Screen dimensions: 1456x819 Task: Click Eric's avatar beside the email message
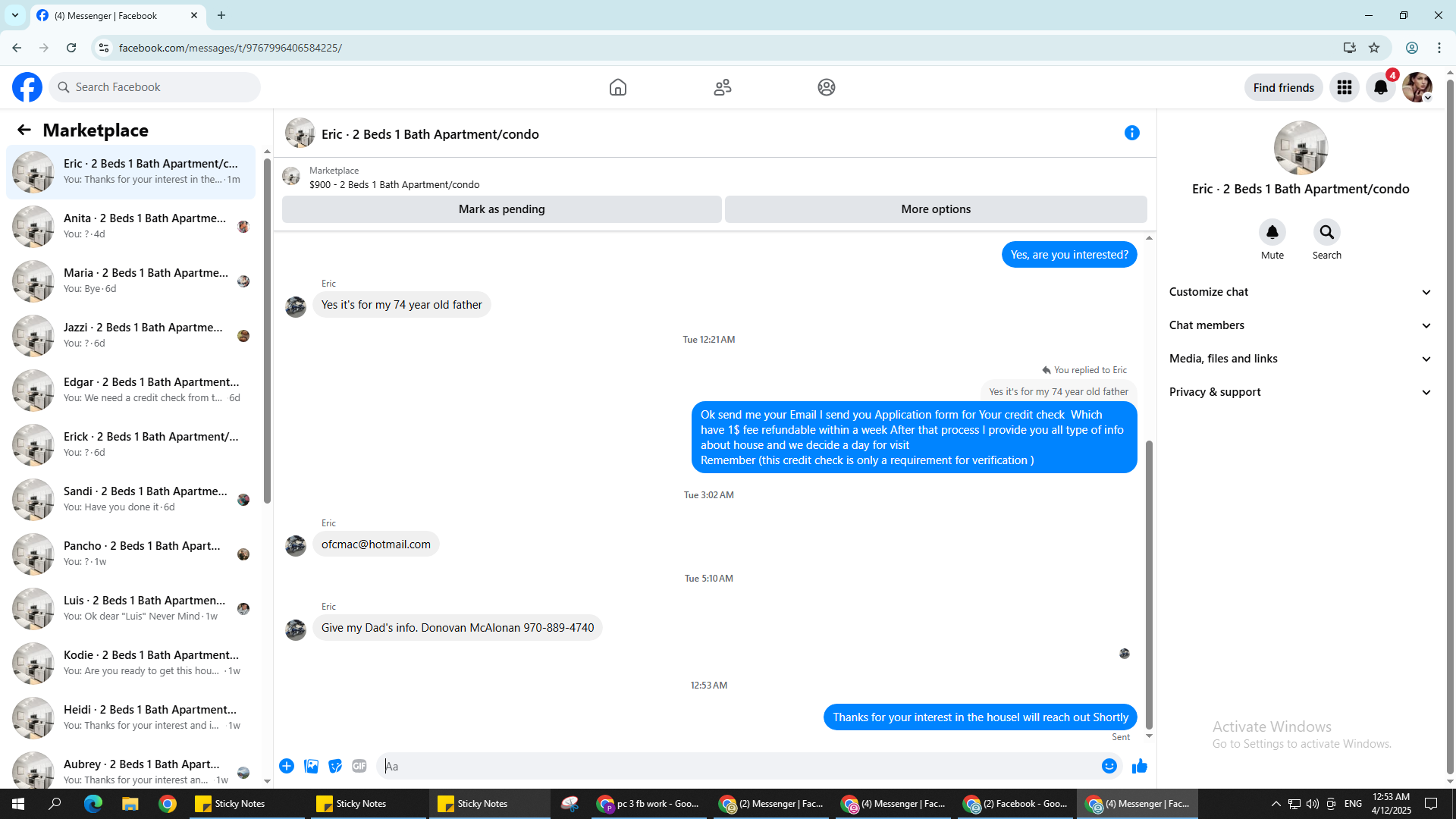296,545
